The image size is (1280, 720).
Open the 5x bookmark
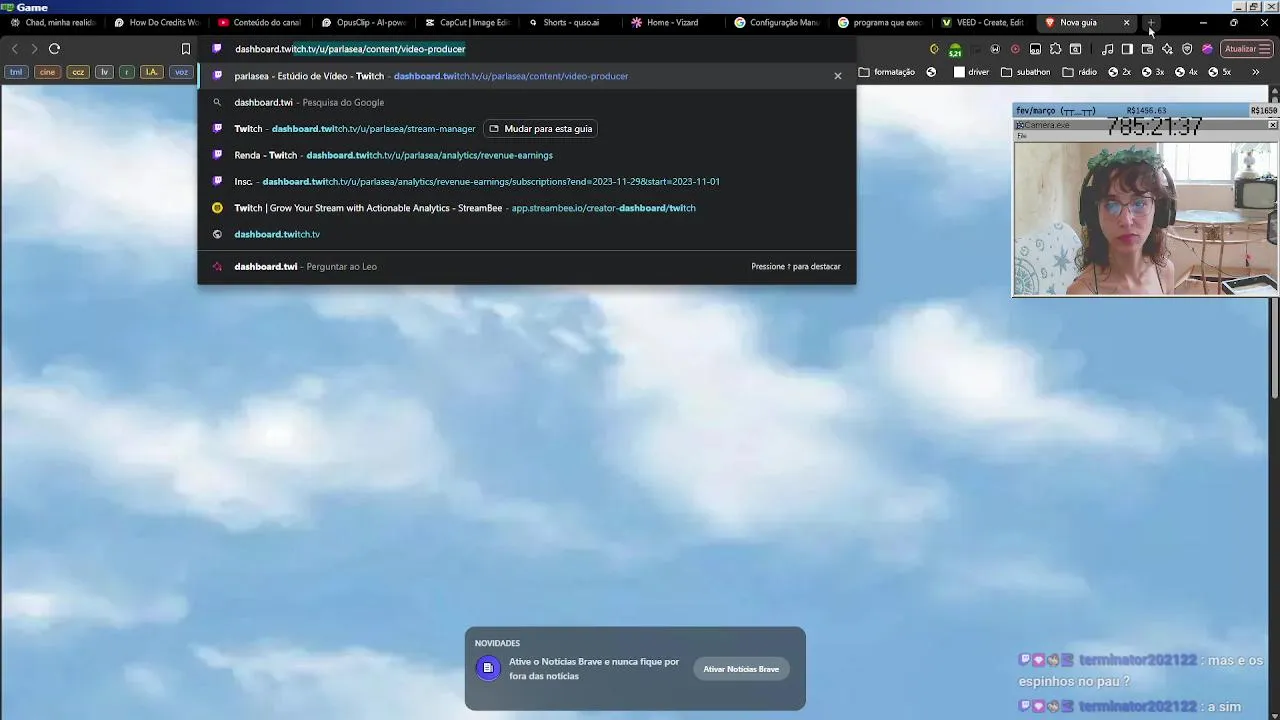1219,72
